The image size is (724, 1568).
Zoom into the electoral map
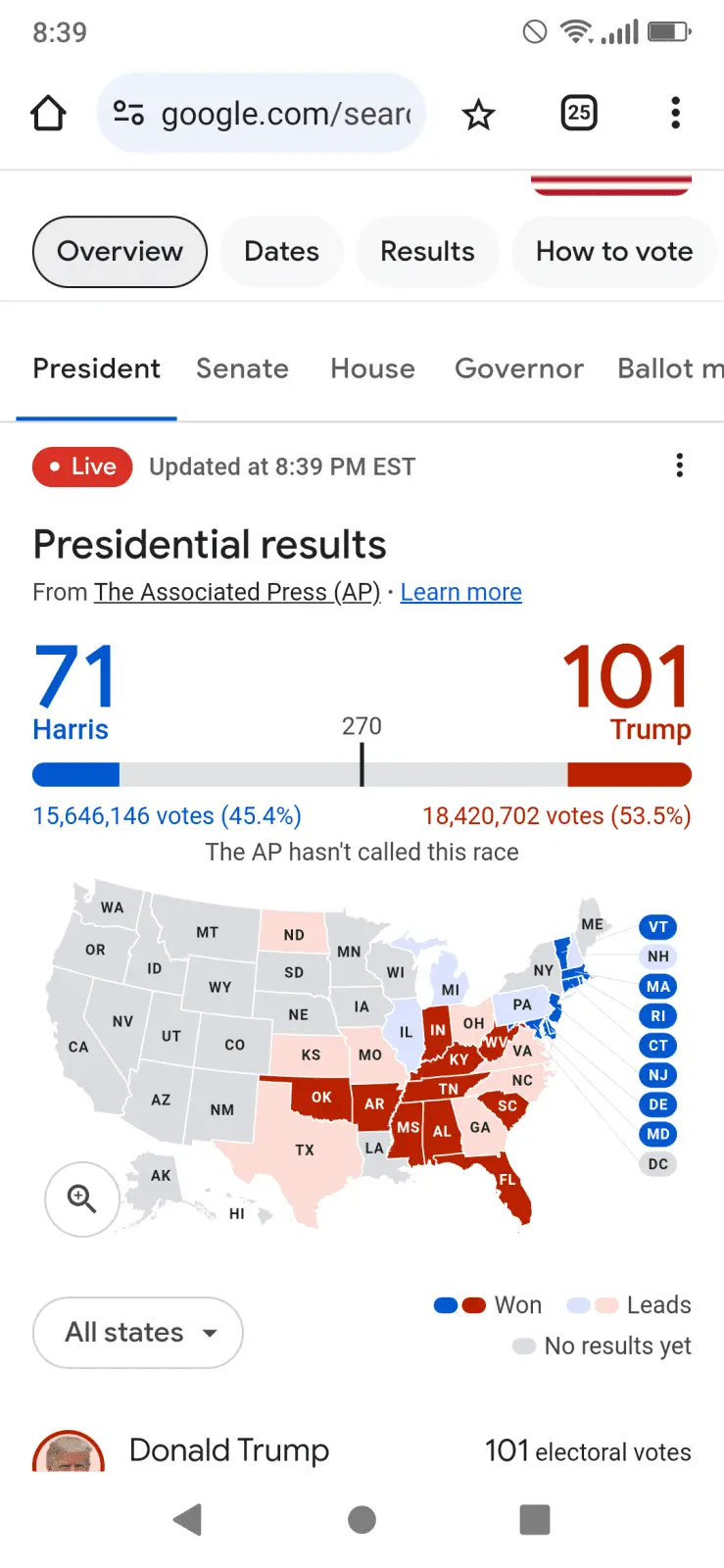(x=81, y=1198)
